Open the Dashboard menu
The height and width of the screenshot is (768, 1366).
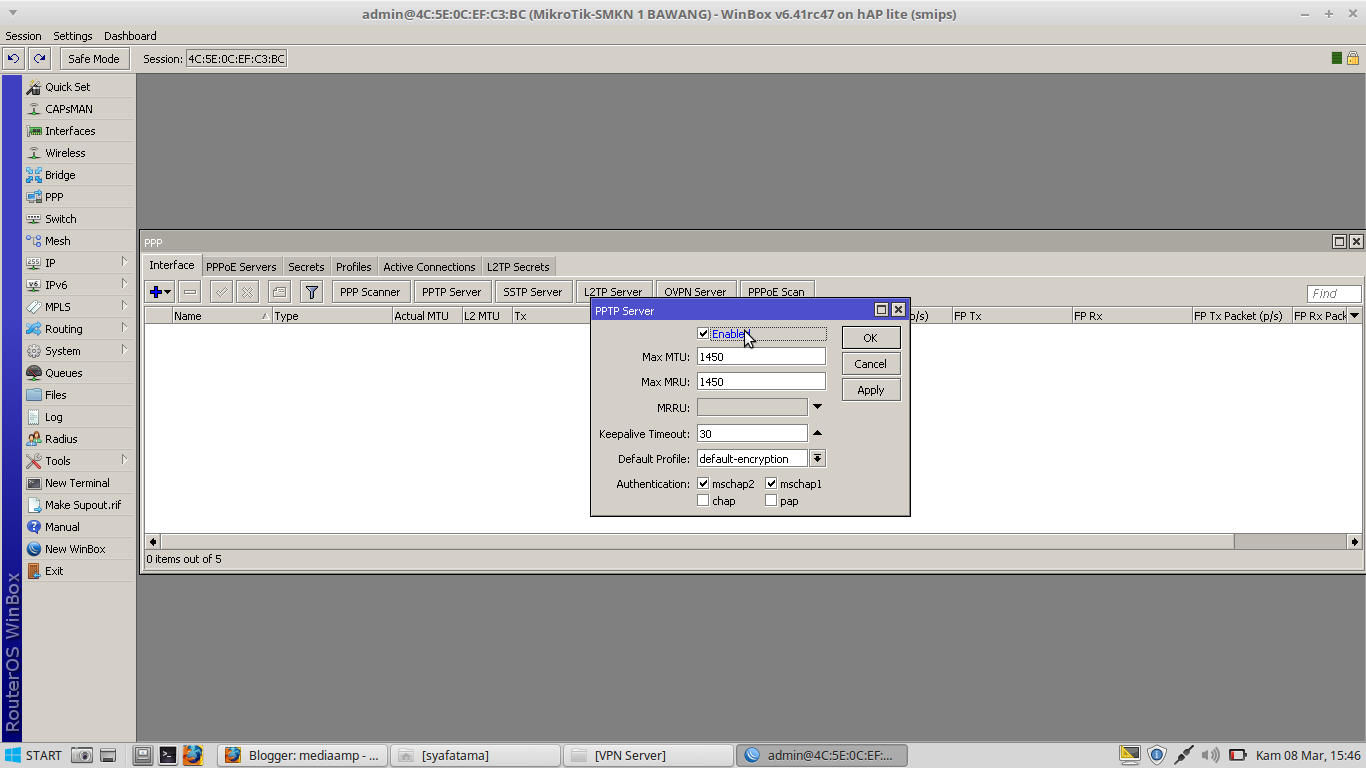[130, 36]
